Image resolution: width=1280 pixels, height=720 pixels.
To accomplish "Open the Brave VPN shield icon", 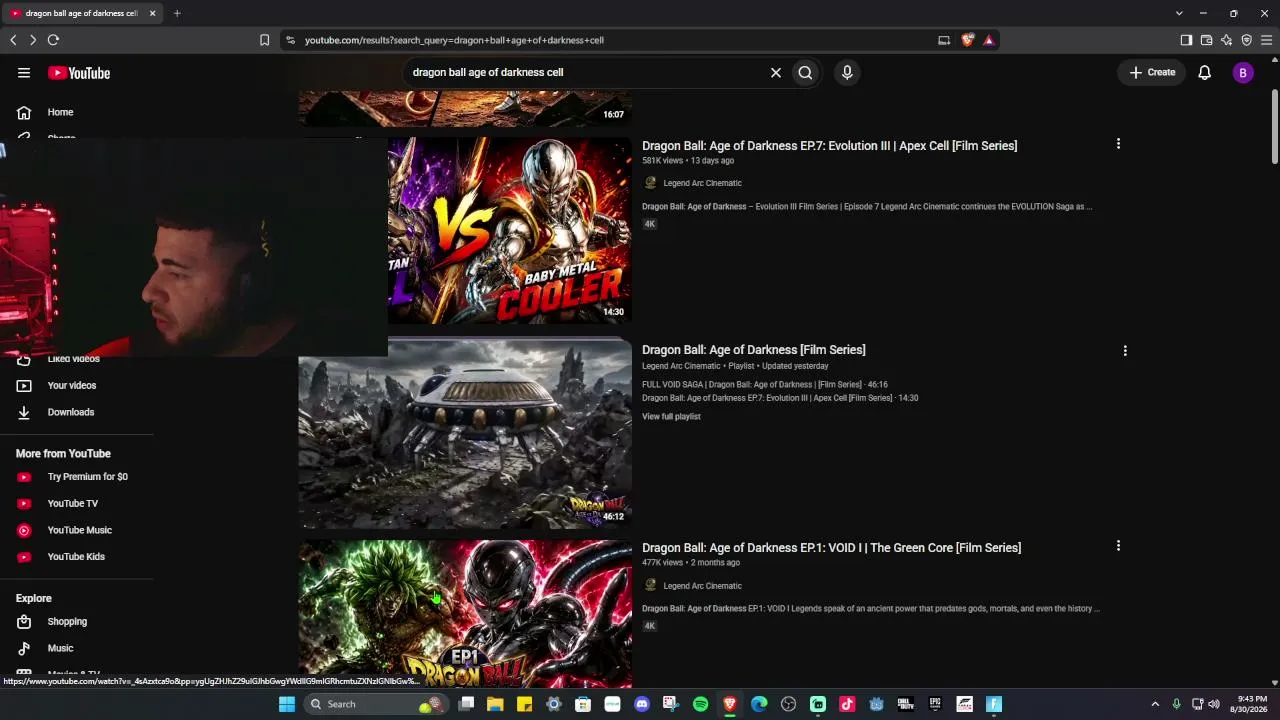I will (x=1246, y=40).
